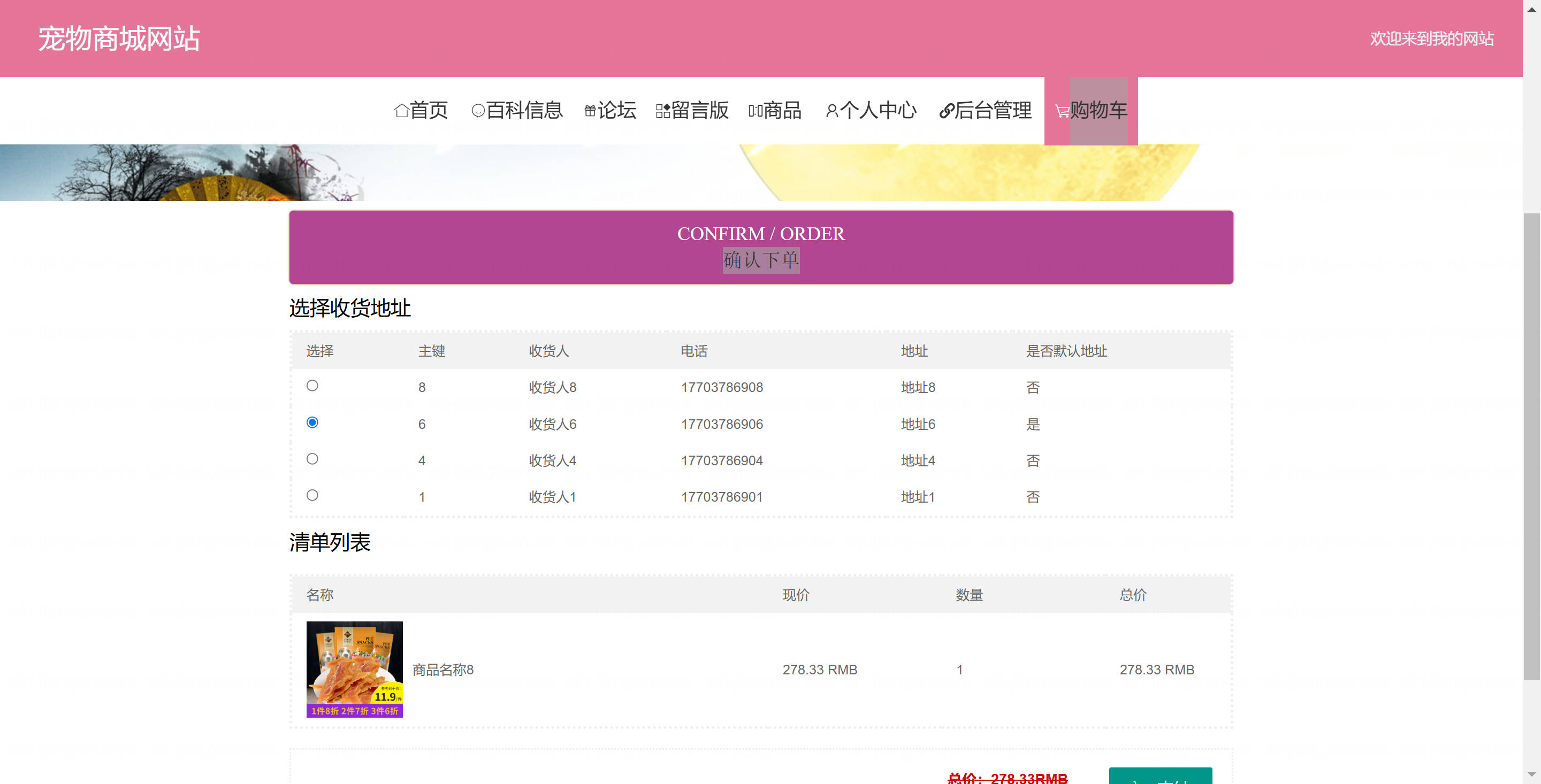1541x784 pixels.
Task: Click the teal pay button
Action: pos(1160,777)
